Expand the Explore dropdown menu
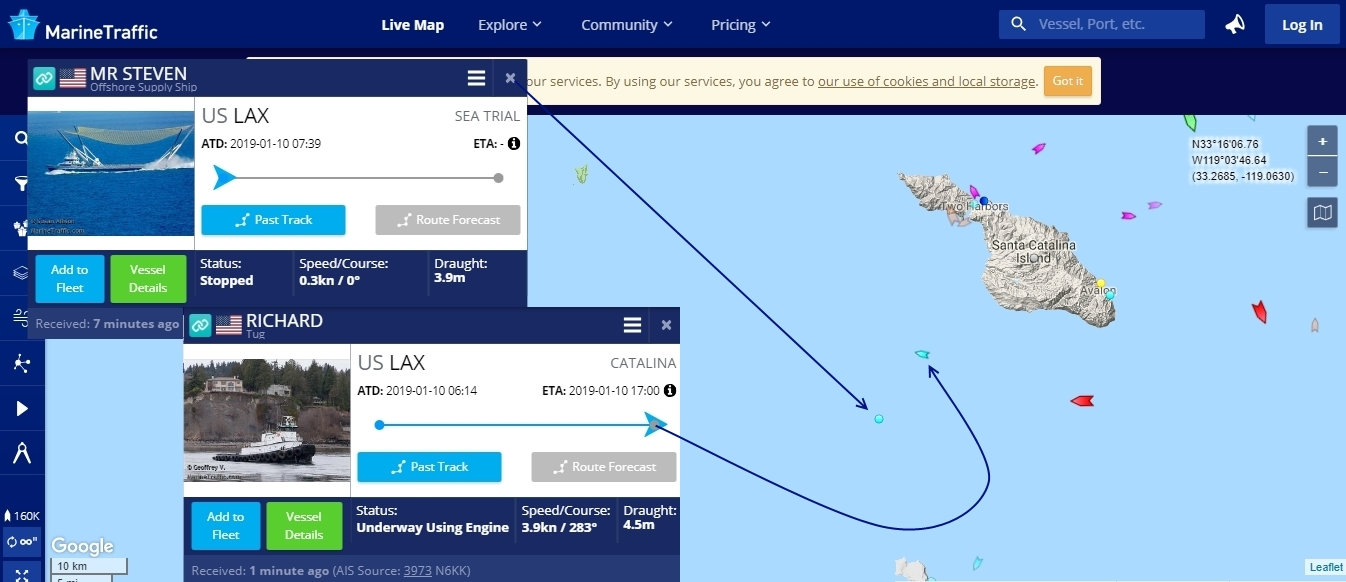 tap(509, 25)
